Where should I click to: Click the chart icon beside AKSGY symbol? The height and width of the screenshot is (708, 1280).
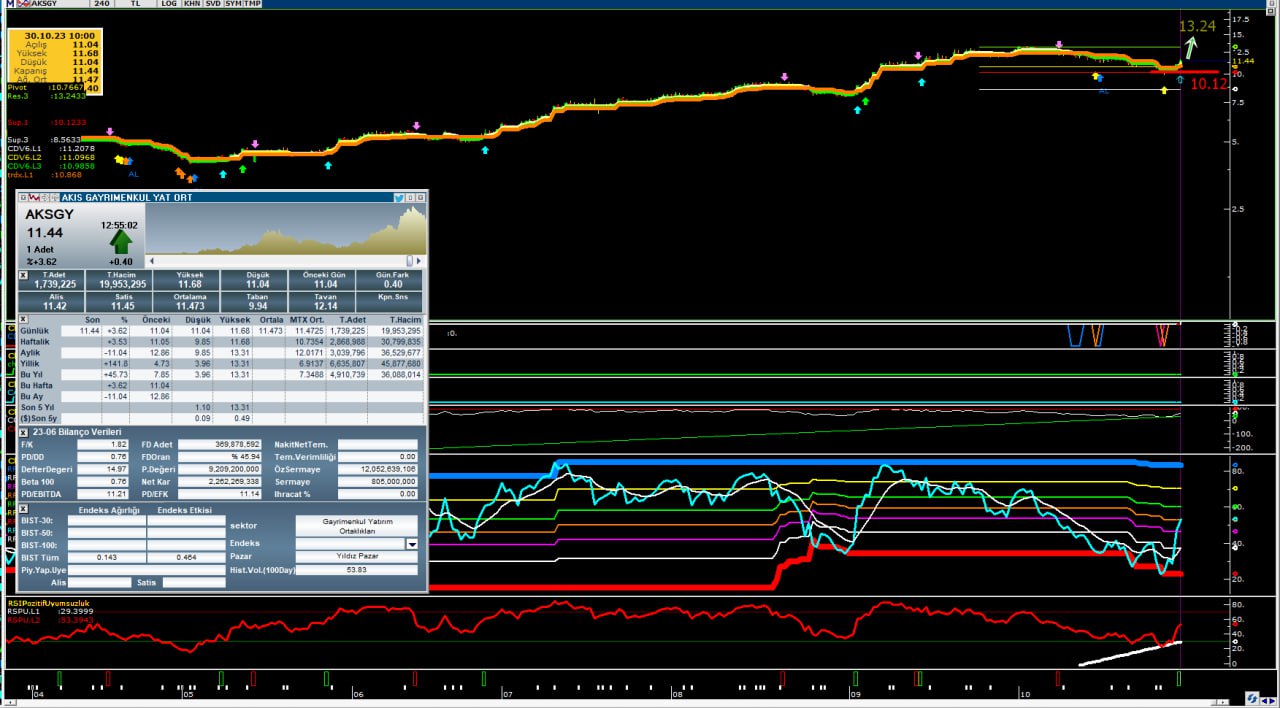(21, 4)
